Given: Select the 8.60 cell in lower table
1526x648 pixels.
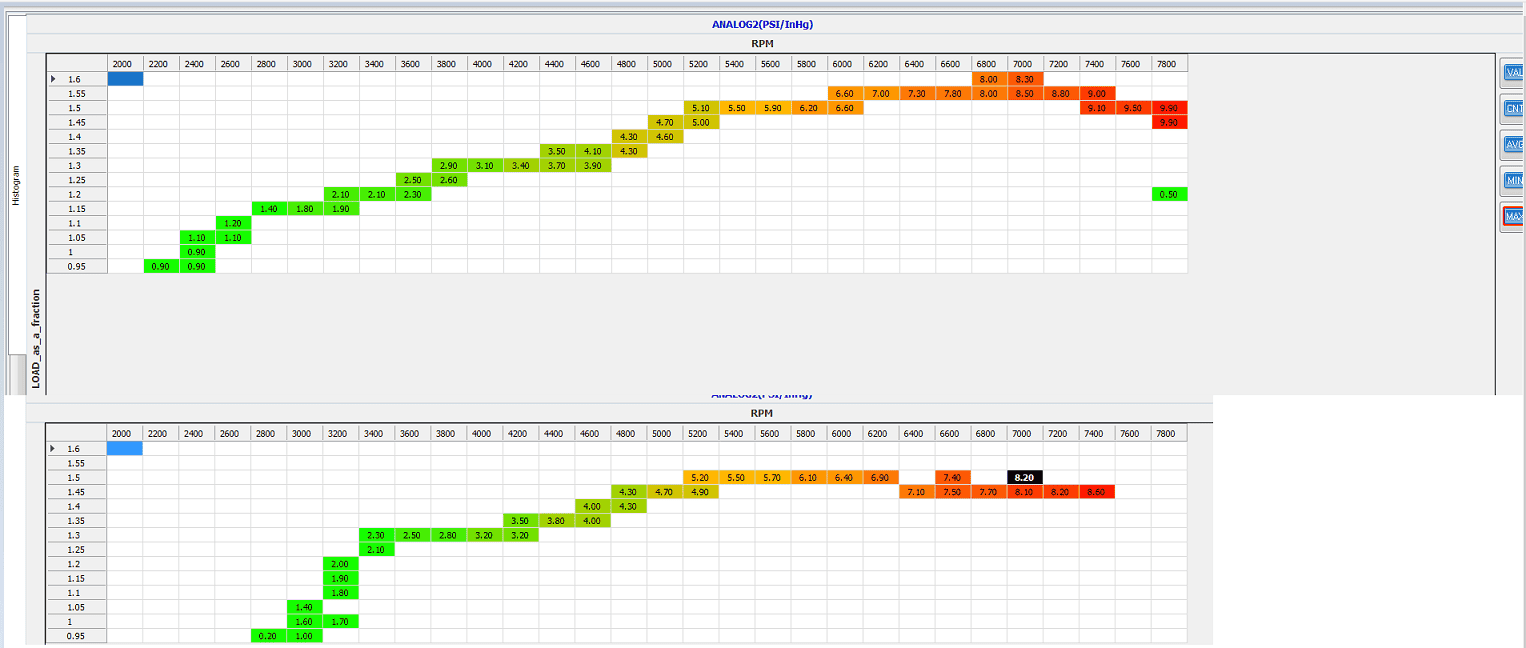Looking at the screenshot, I should pyautogui.click(x=1097, y=492).
